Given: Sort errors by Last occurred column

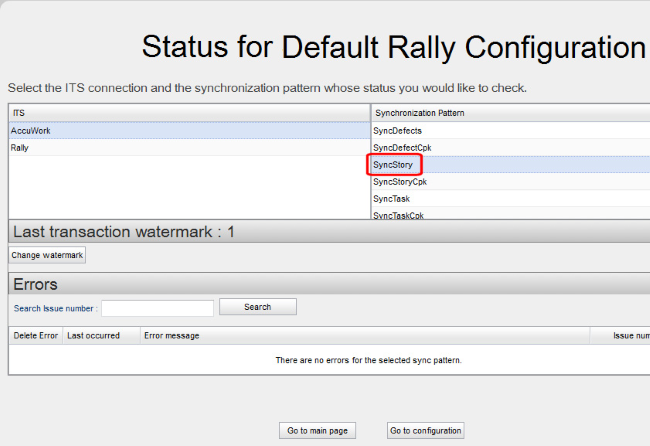Looking at the screenshot, I should point(100,336).
